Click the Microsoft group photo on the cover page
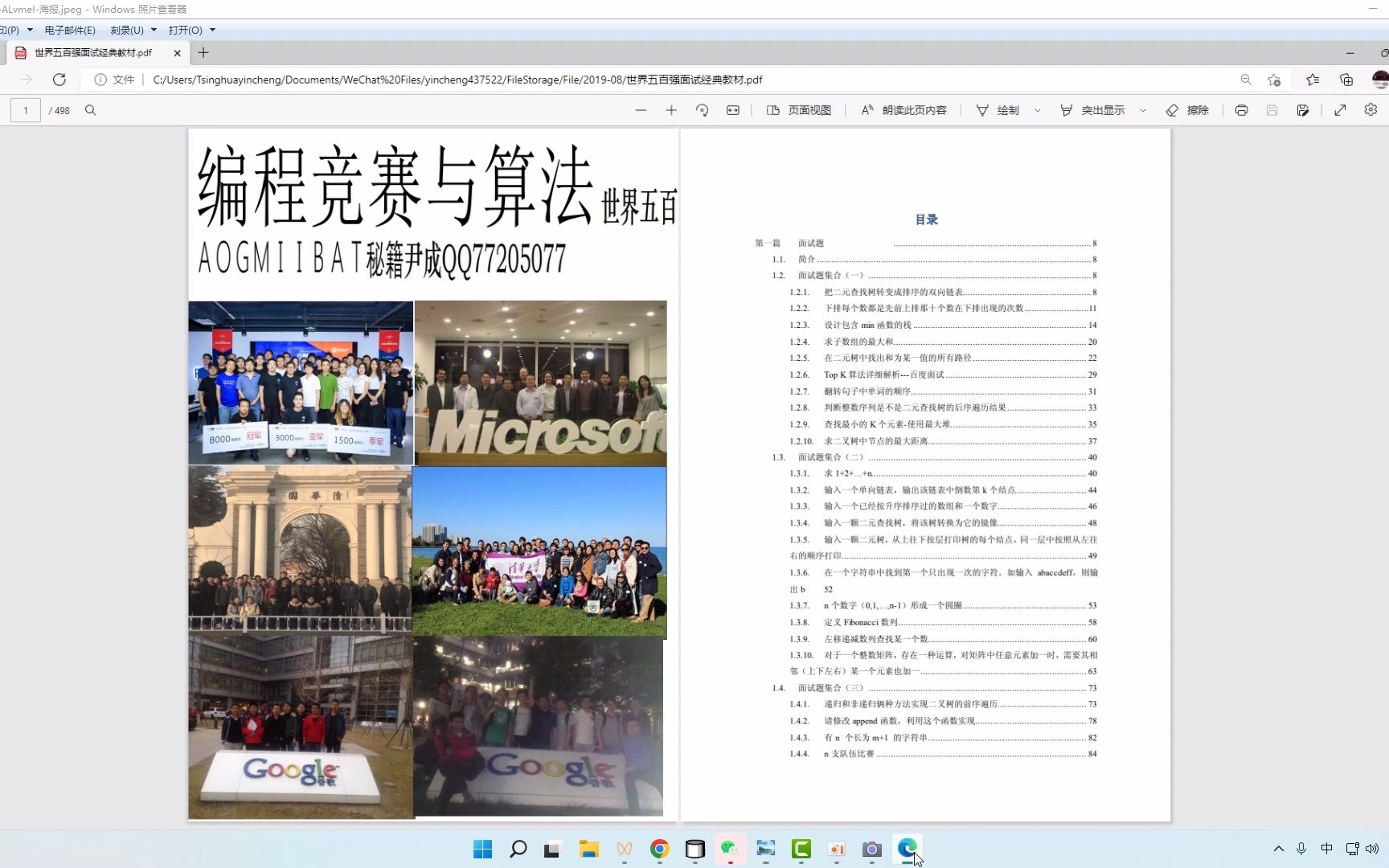Image resolution: width=1389 pixels, height=868 pixels. pos(540,383)
